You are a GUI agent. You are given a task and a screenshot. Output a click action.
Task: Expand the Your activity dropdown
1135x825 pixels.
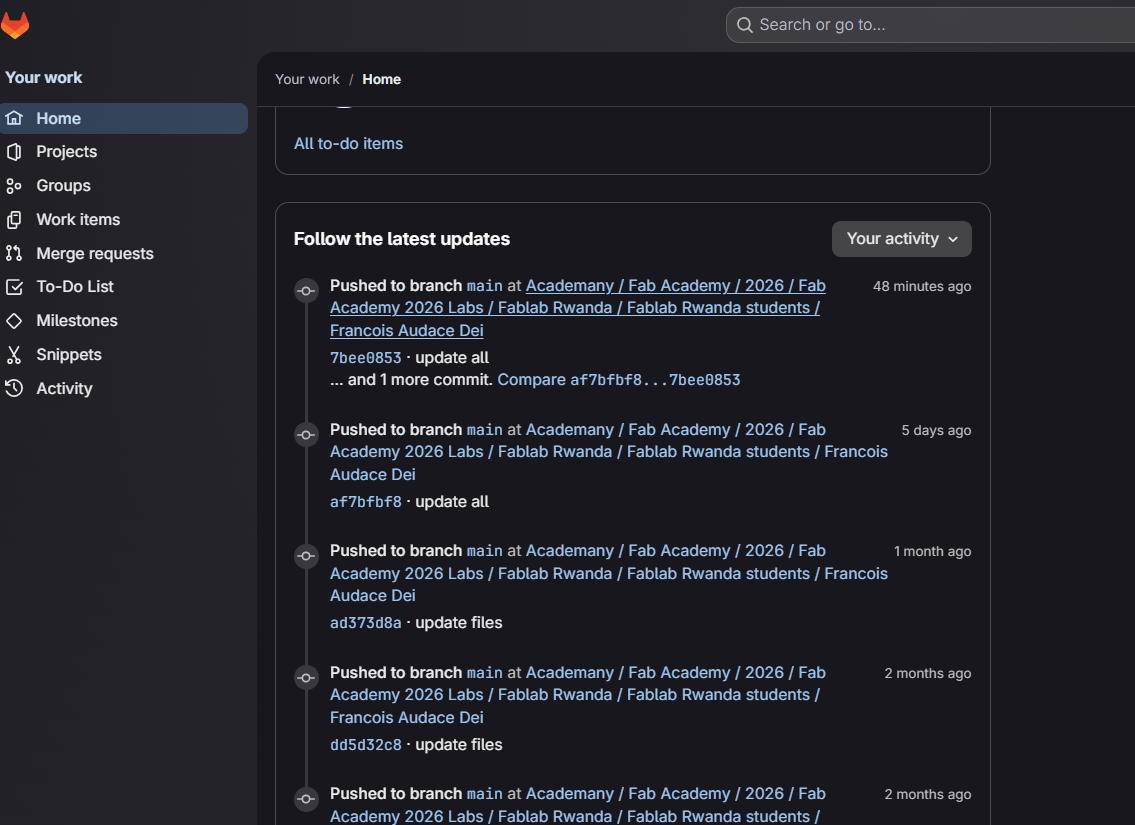[x=901, y=239]
